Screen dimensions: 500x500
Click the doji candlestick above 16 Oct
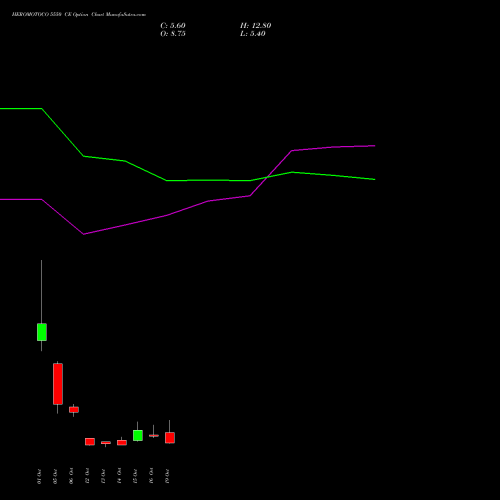[154, 435]
